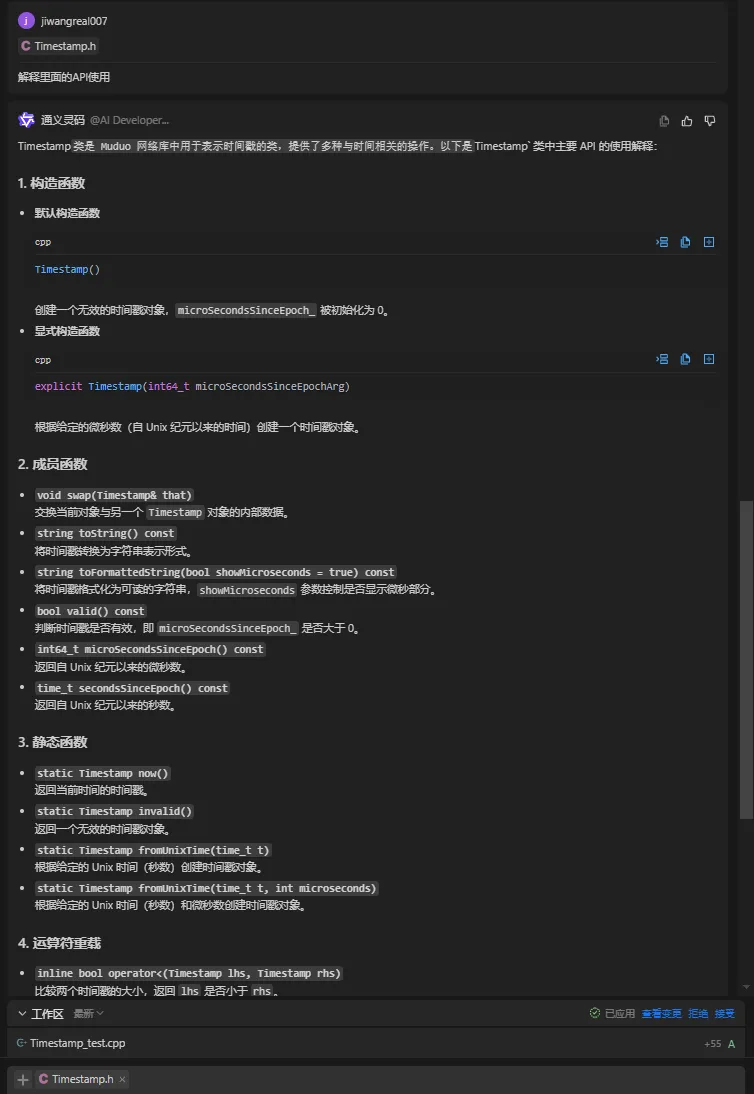Create new file from Timestamp() code block
This screenshot has width=754, height=1094.
point(709,242)
